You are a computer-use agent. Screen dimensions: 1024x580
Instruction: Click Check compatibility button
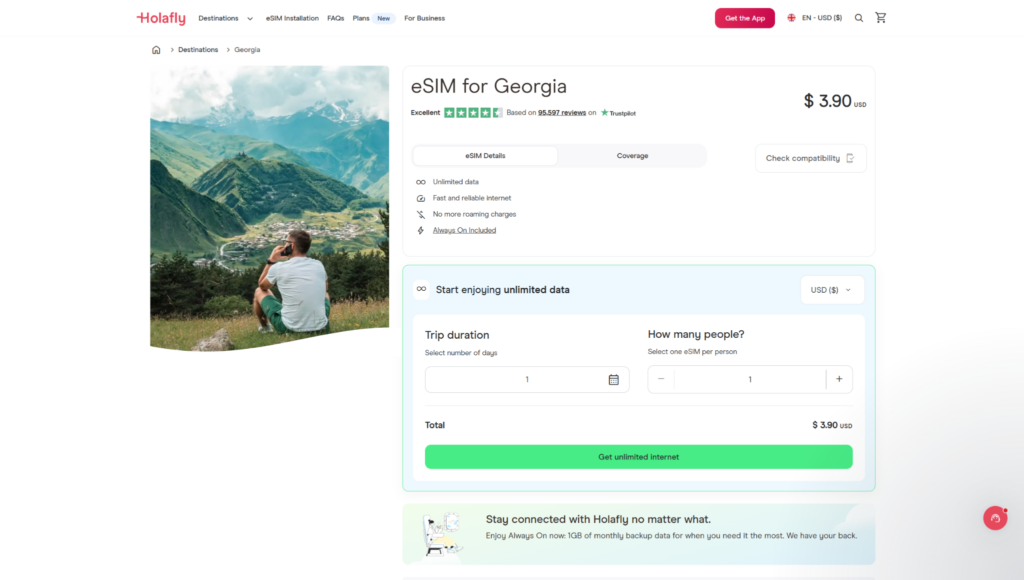click(810, 158)
